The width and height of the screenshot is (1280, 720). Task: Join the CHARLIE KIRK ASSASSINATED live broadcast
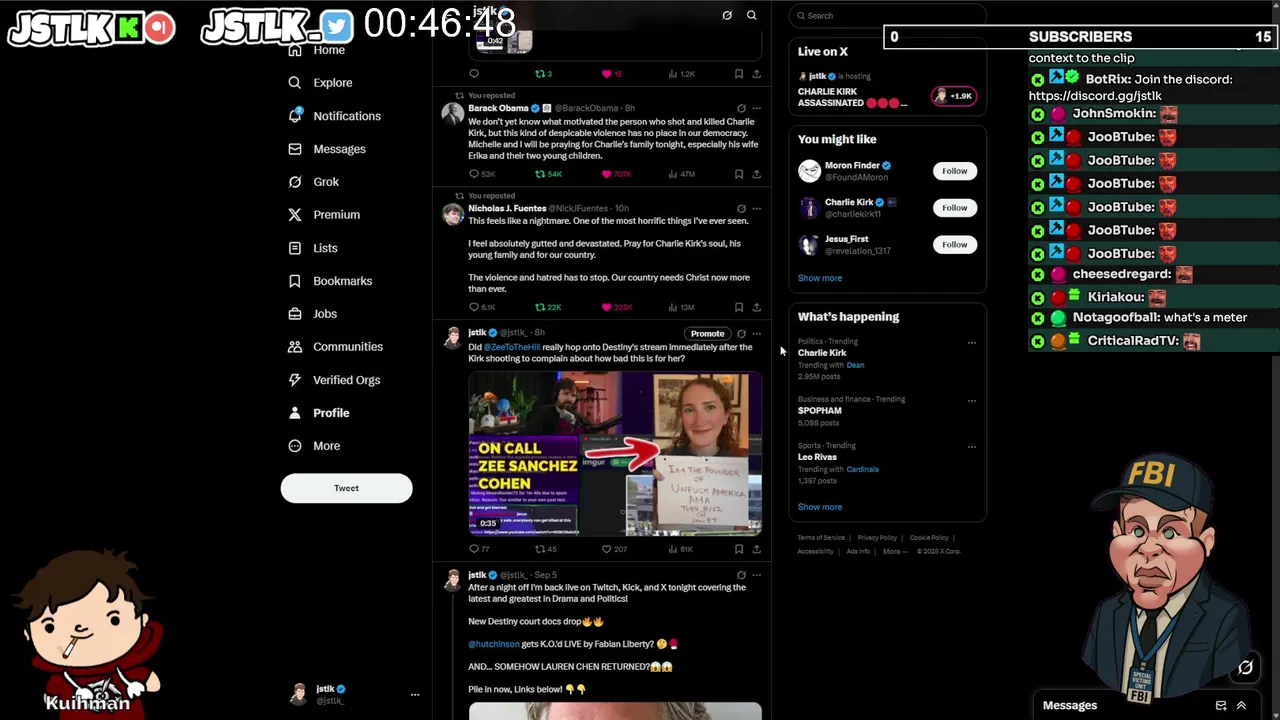click(x=888, y=91)
